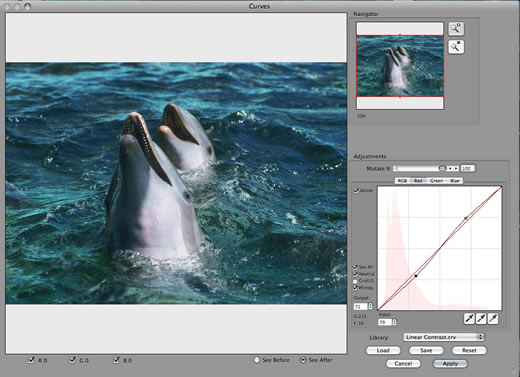Enable the Grid10 checkbox
The image size is (520, 377).
tap(355, 281)
